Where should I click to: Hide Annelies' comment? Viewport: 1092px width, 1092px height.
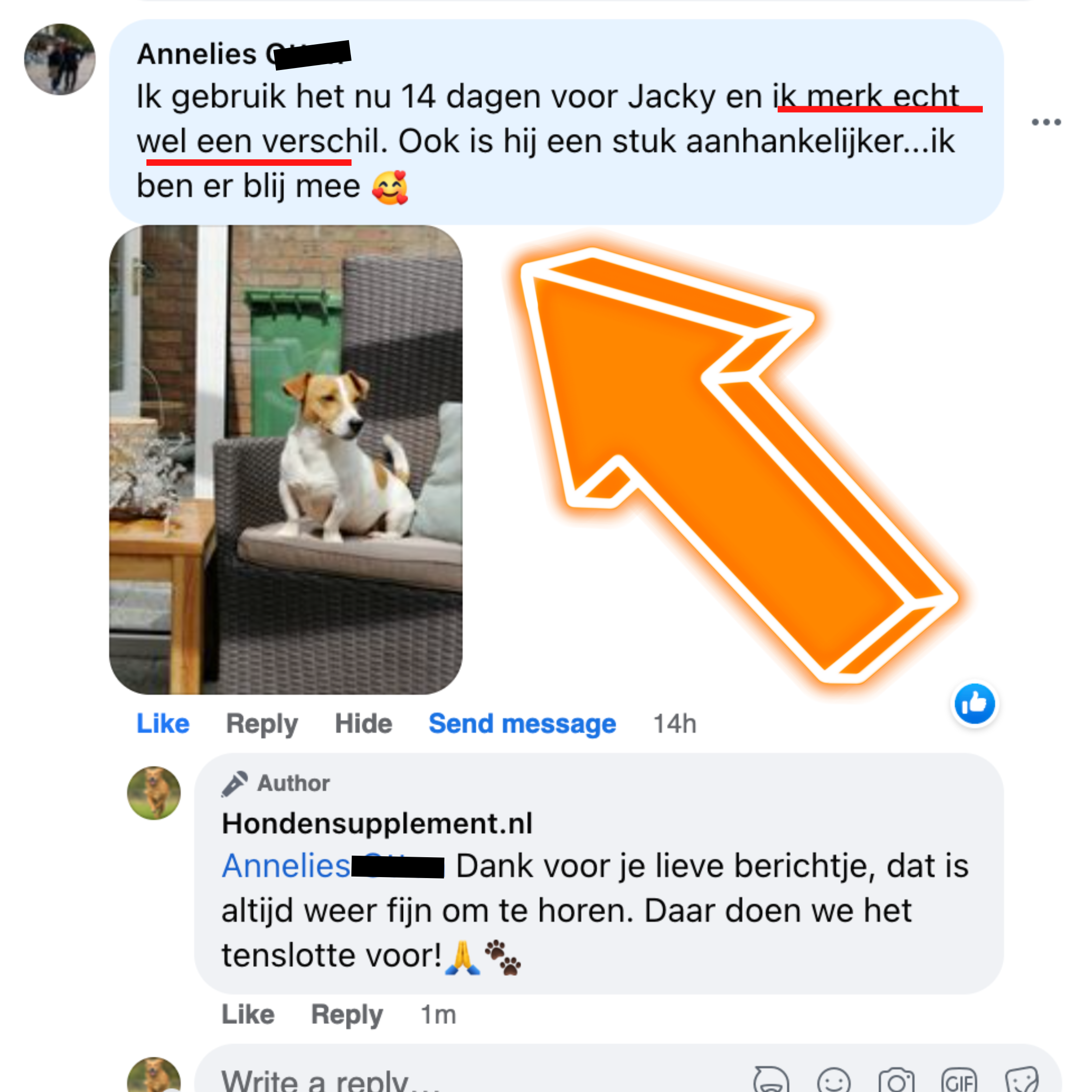pyautogui.click(x=363, y=724)
